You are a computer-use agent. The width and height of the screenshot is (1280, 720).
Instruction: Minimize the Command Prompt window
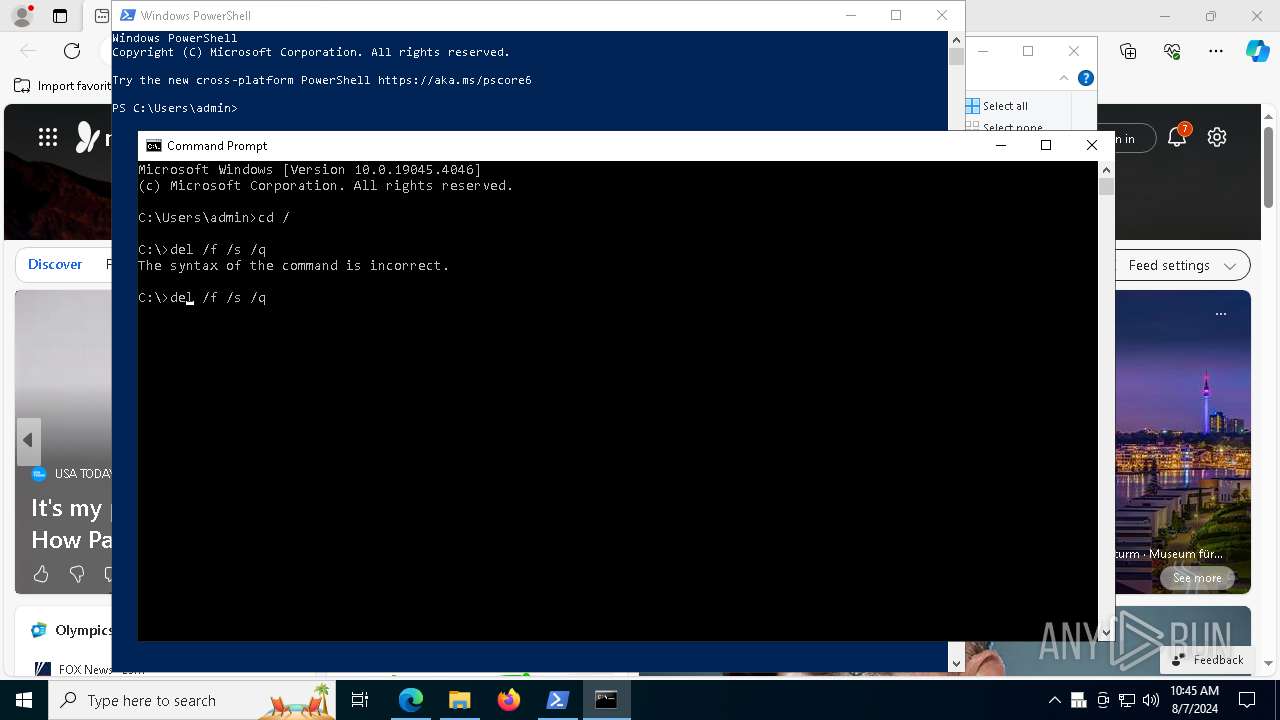pos(1000,145)
